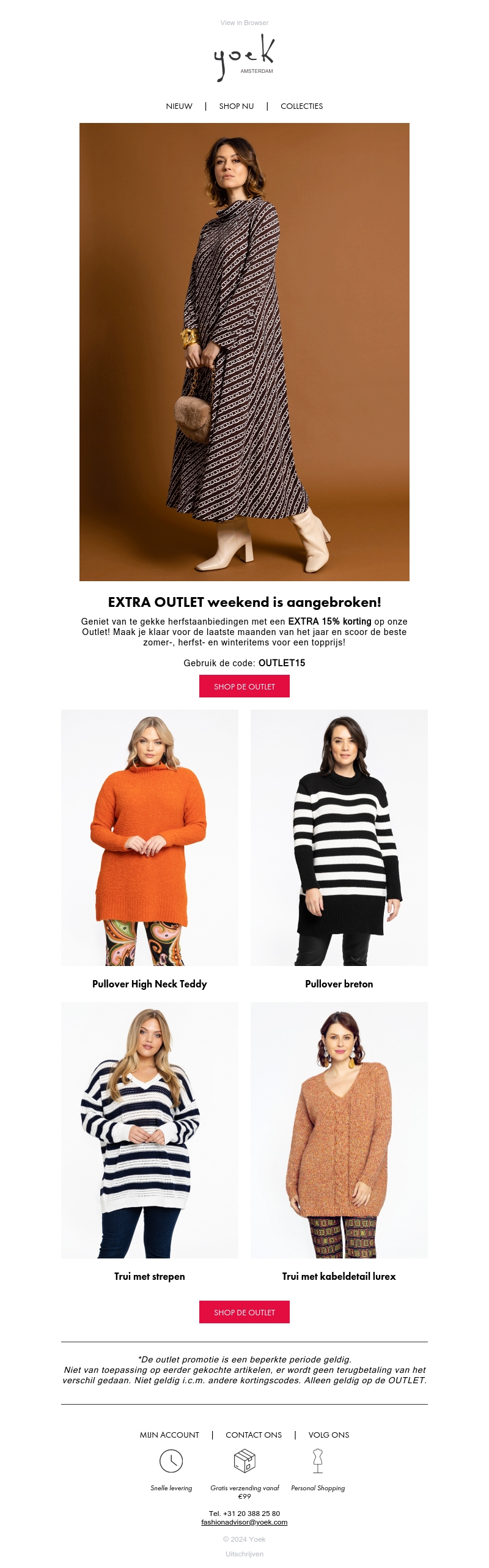Open the View in Browser link
The width and height of the screenshot is (489, 1568).
click(x=244, y=23)
